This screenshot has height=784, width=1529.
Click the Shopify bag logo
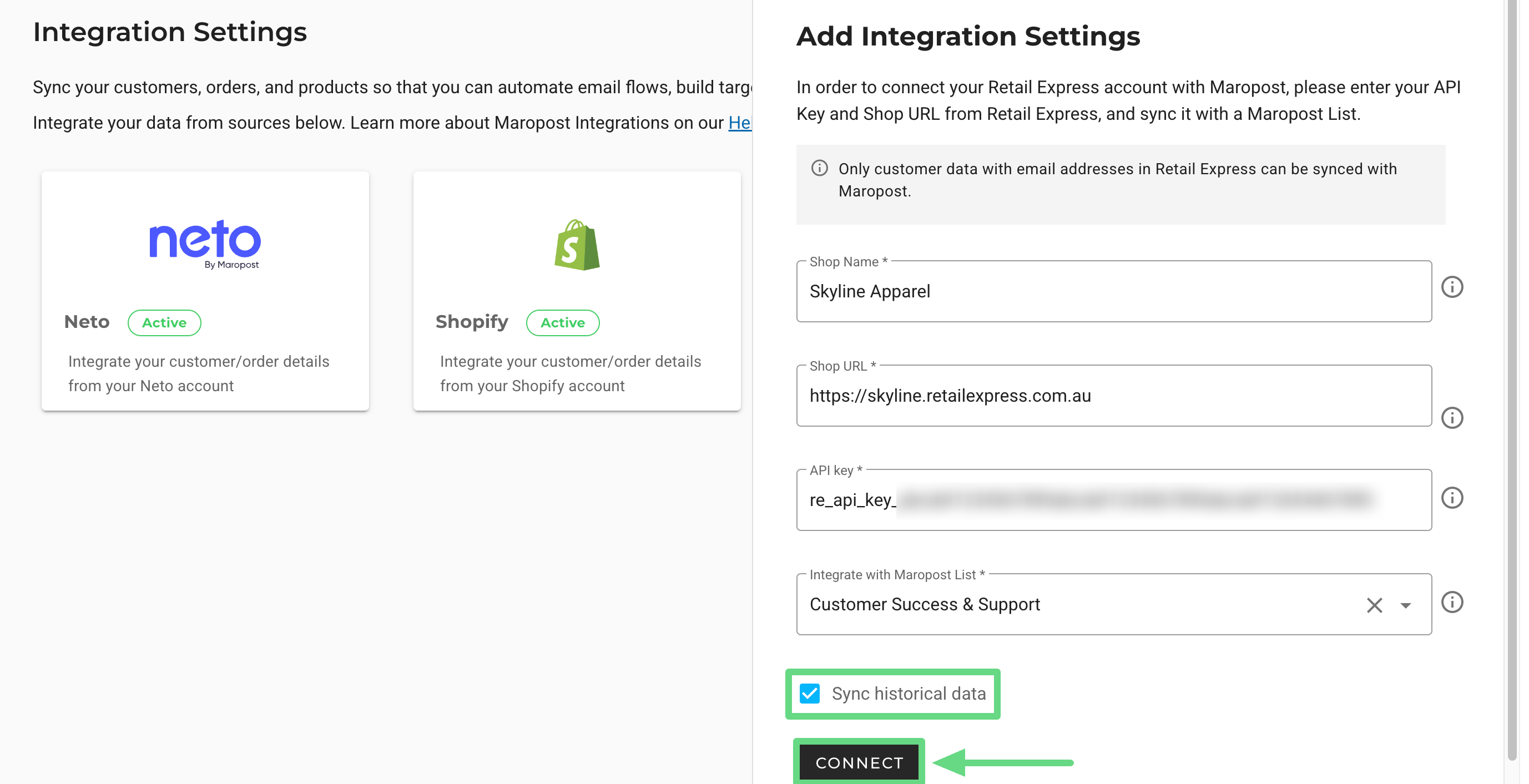coord(576,245)
